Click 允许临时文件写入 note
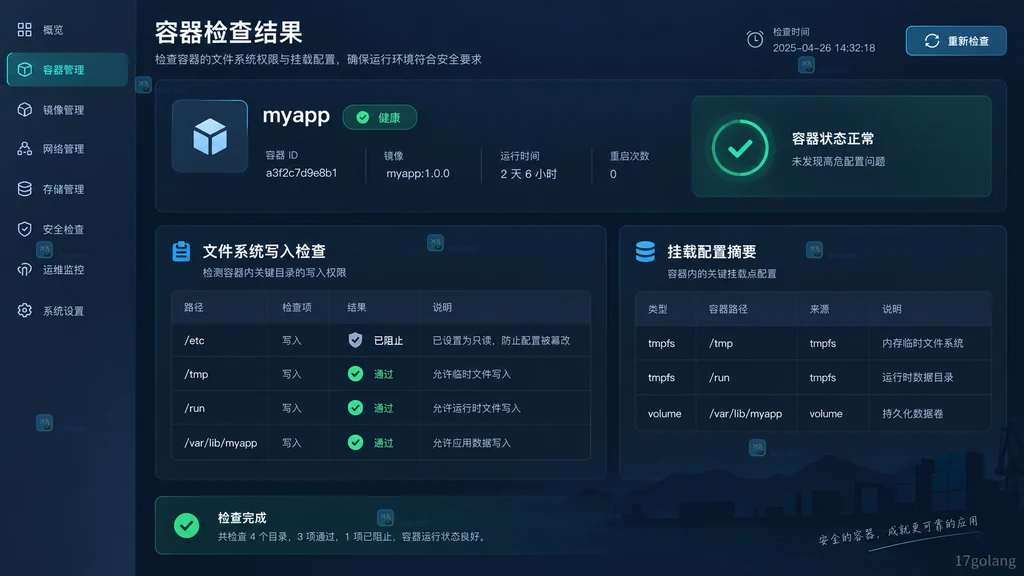 click(x=472, y=374)
